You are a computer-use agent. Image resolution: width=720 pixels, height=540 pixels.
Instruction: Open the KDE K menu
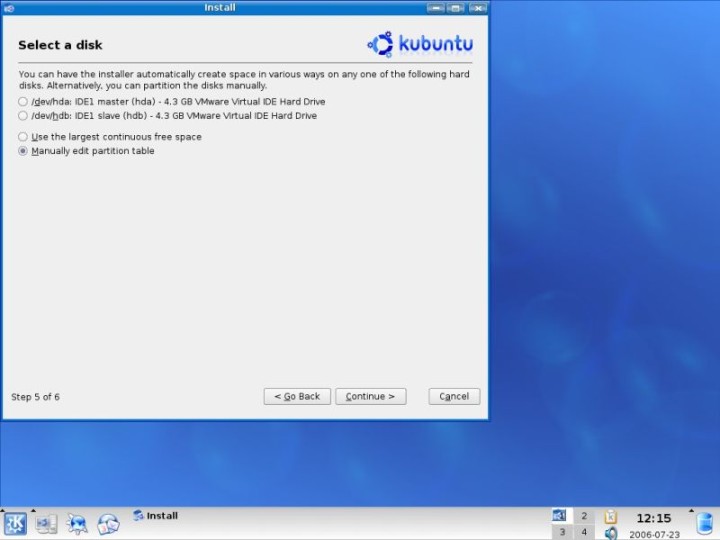15,524
